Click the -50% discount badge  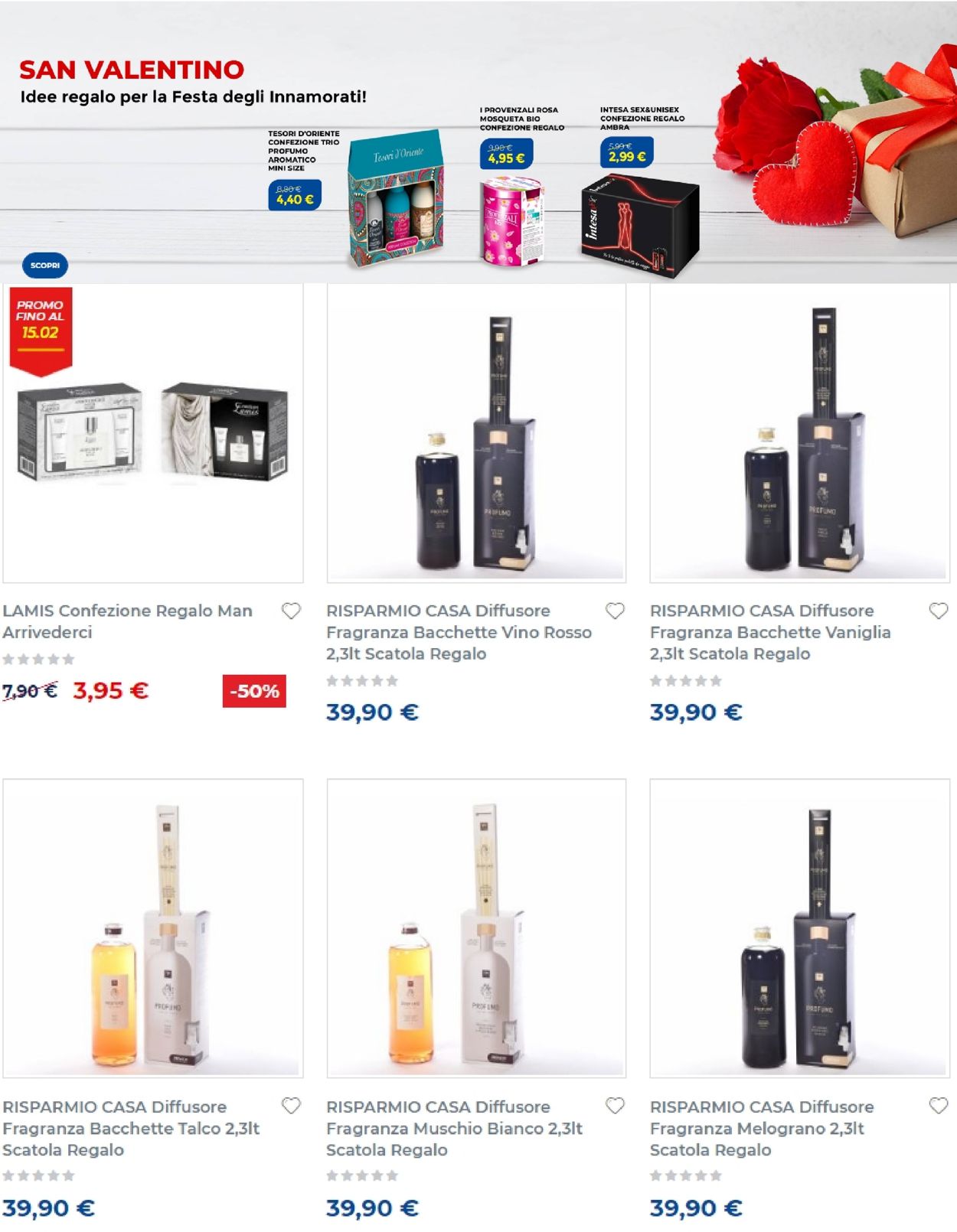tap(254, 691)
